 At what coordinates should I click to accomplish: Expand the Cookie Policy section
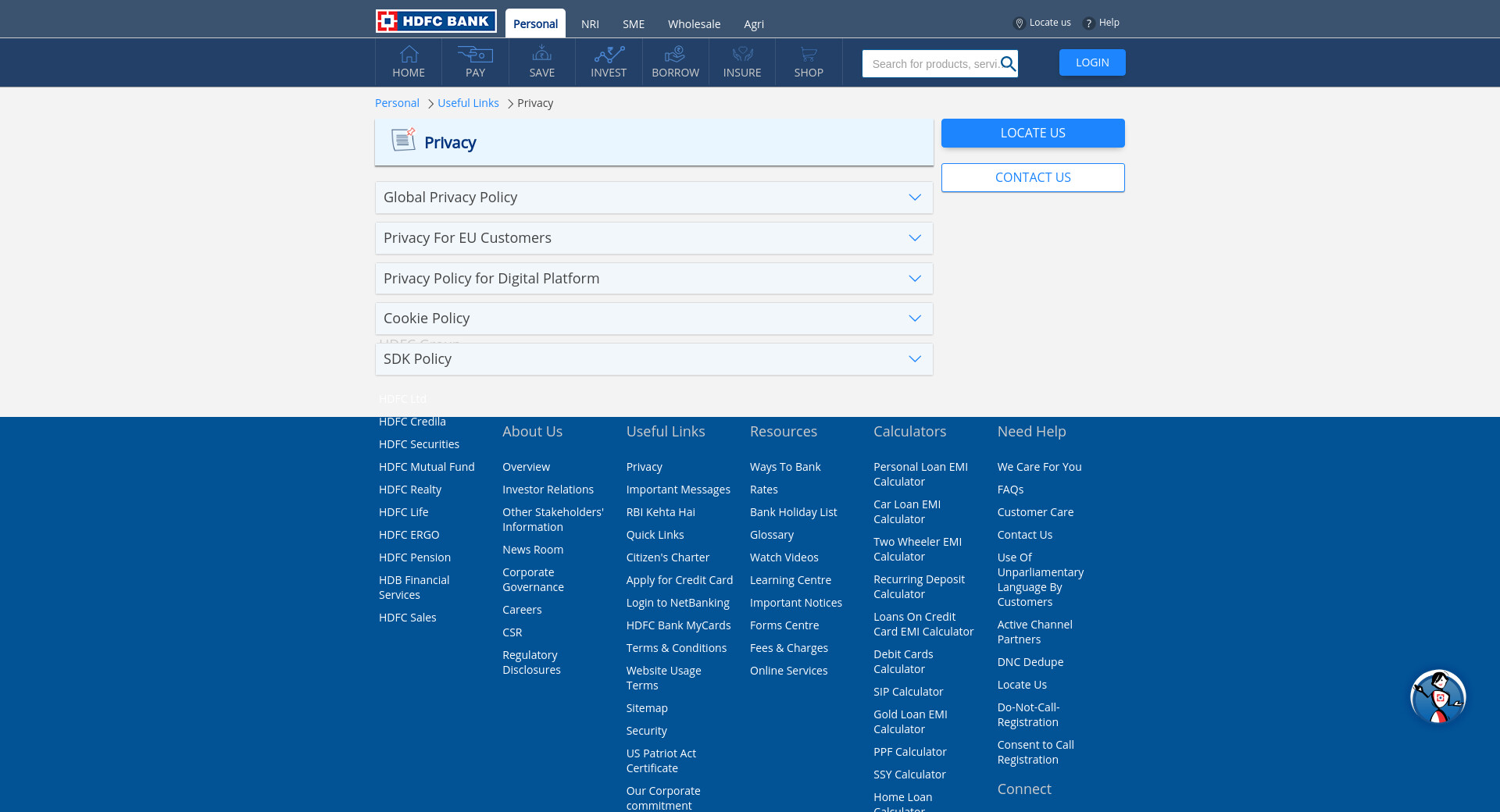pyautogui.click(x=914, y=319)
